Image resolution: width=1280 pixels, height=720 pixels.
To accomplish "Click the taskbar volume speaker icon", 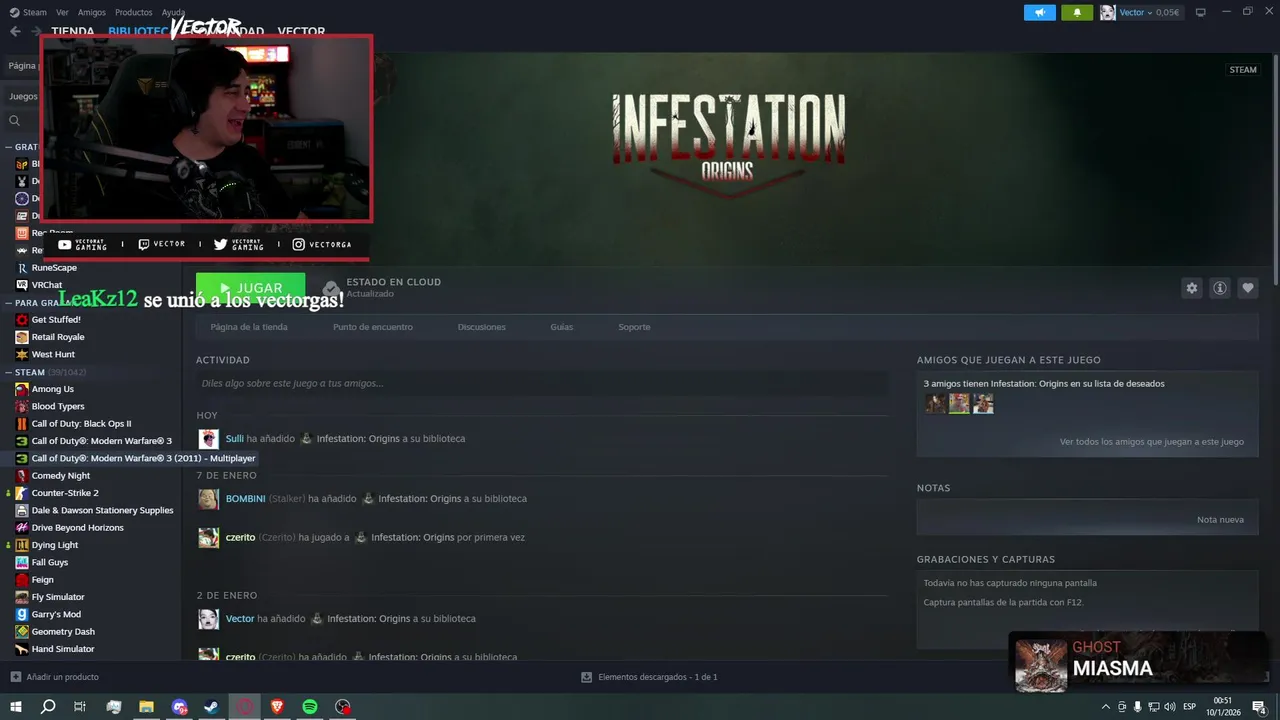I will 1170,707.
